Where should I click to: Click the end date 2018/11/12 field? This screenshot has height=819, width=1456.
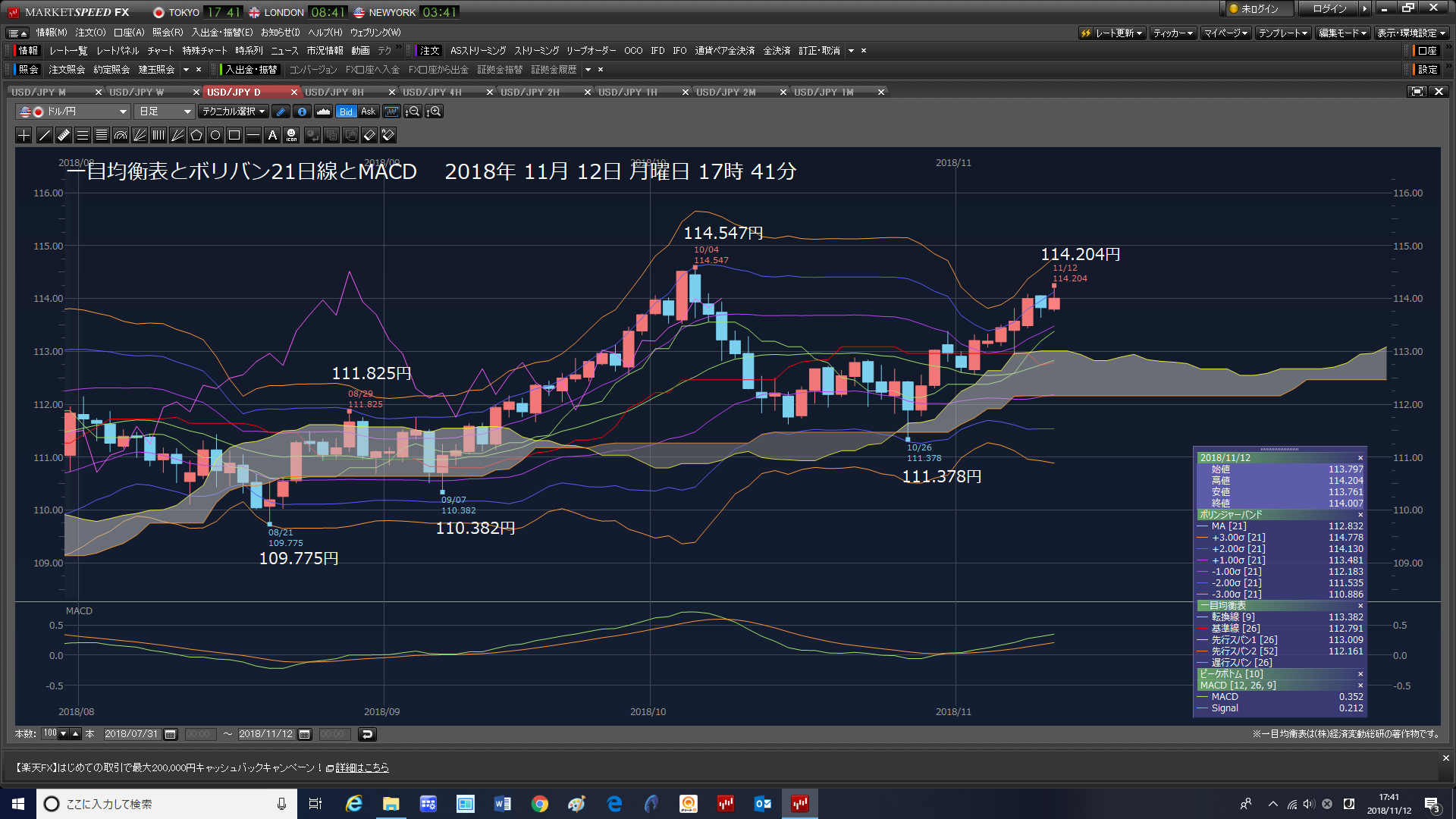click(265, 734)
